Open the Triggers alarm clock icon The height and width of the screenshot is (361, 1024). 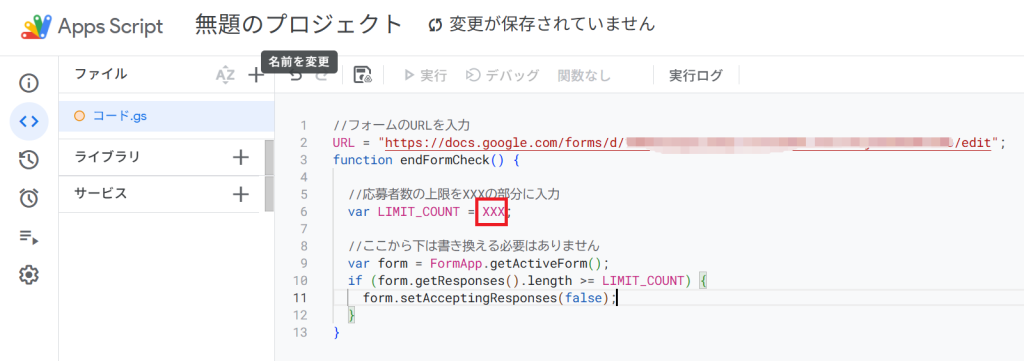[x=29, y=198]
